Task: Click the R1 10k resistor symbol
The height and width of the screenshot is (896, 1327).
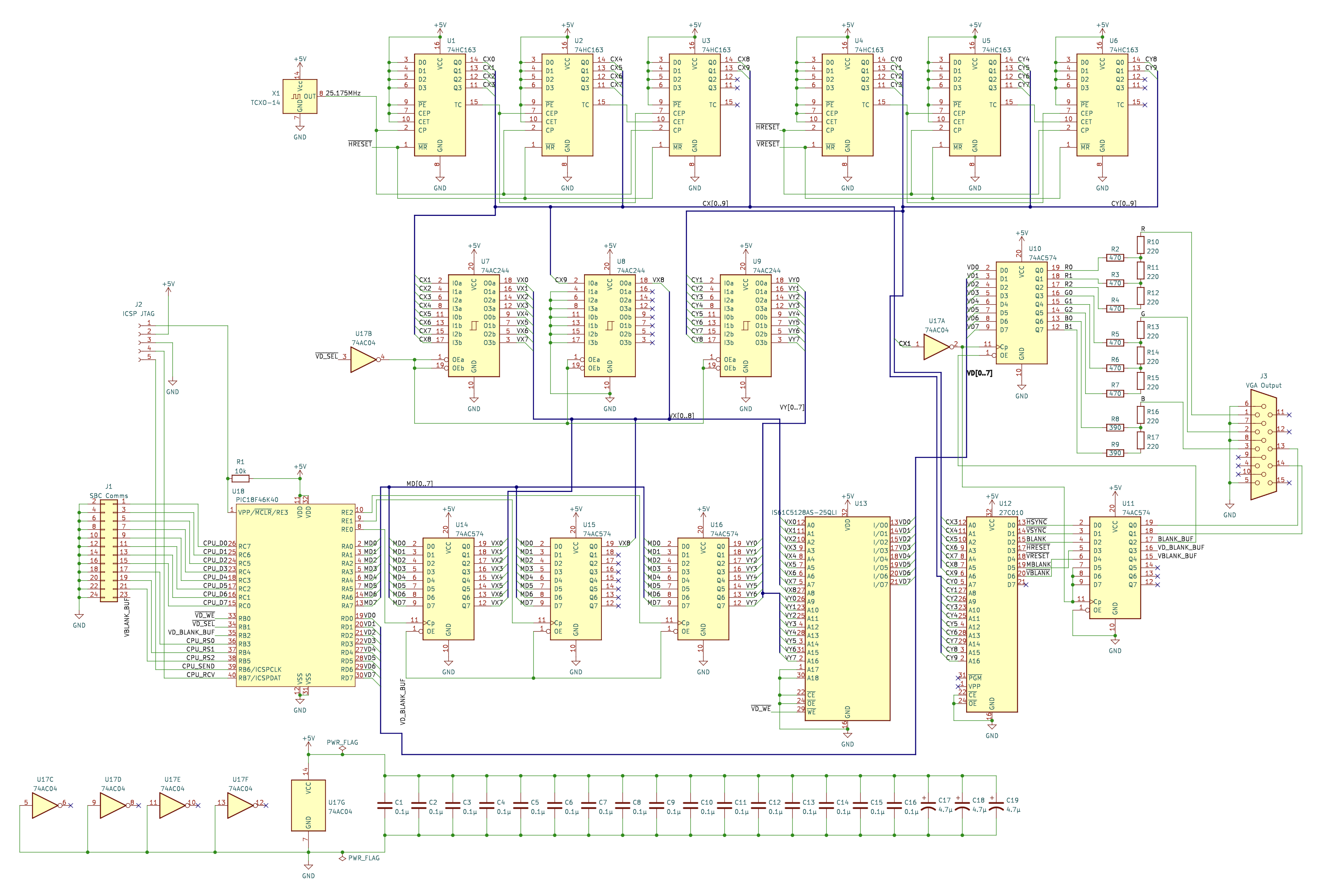Action: pyautogui.click(x=241, y=478)
